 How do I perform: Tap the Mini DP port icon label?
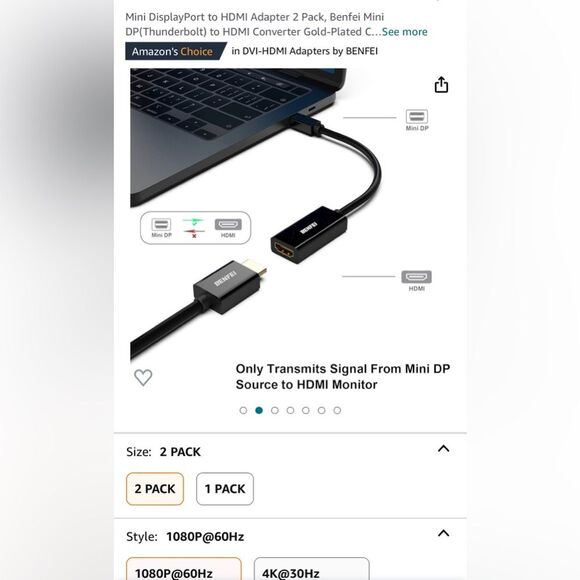pyautogui.click(x=417, y=120)
